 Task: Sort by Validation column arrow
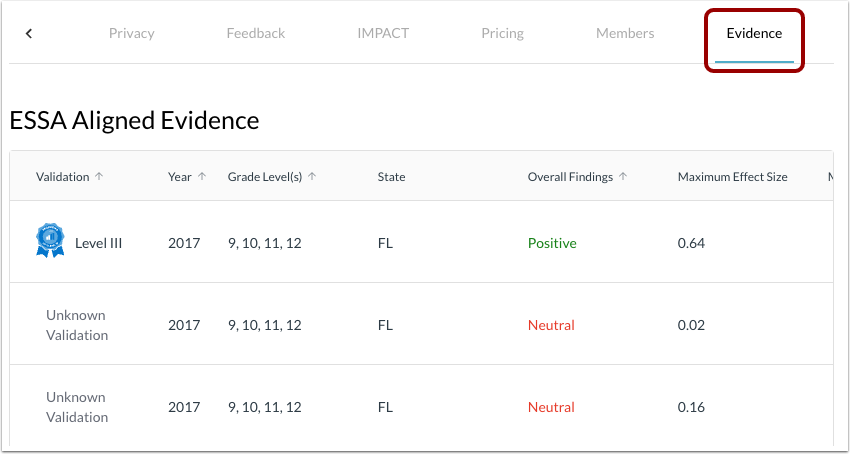[x=99, y=177]
